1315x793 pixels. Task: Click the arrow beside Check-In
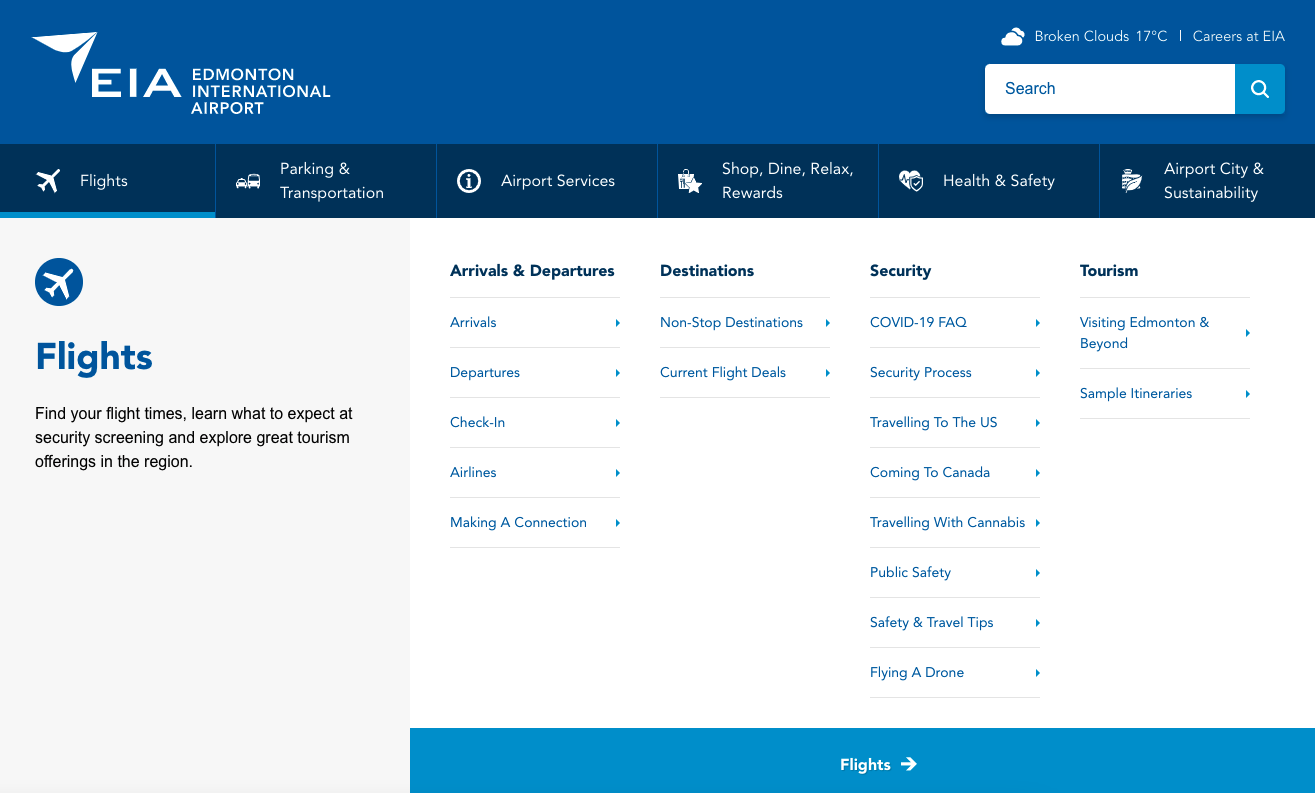coord(618,423)
